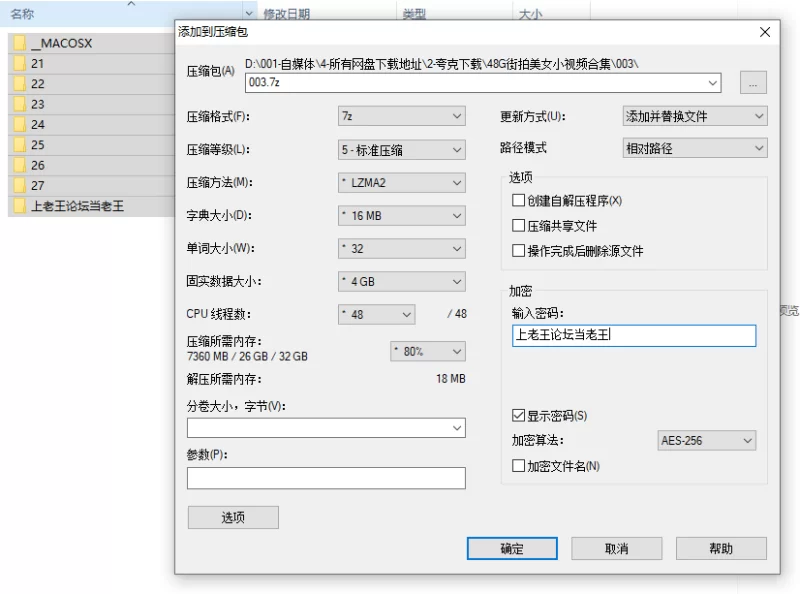Screen dimensions: 800x594
Task: Open the CPU 线程数 48 dropdown
Action: click(377, 314)
